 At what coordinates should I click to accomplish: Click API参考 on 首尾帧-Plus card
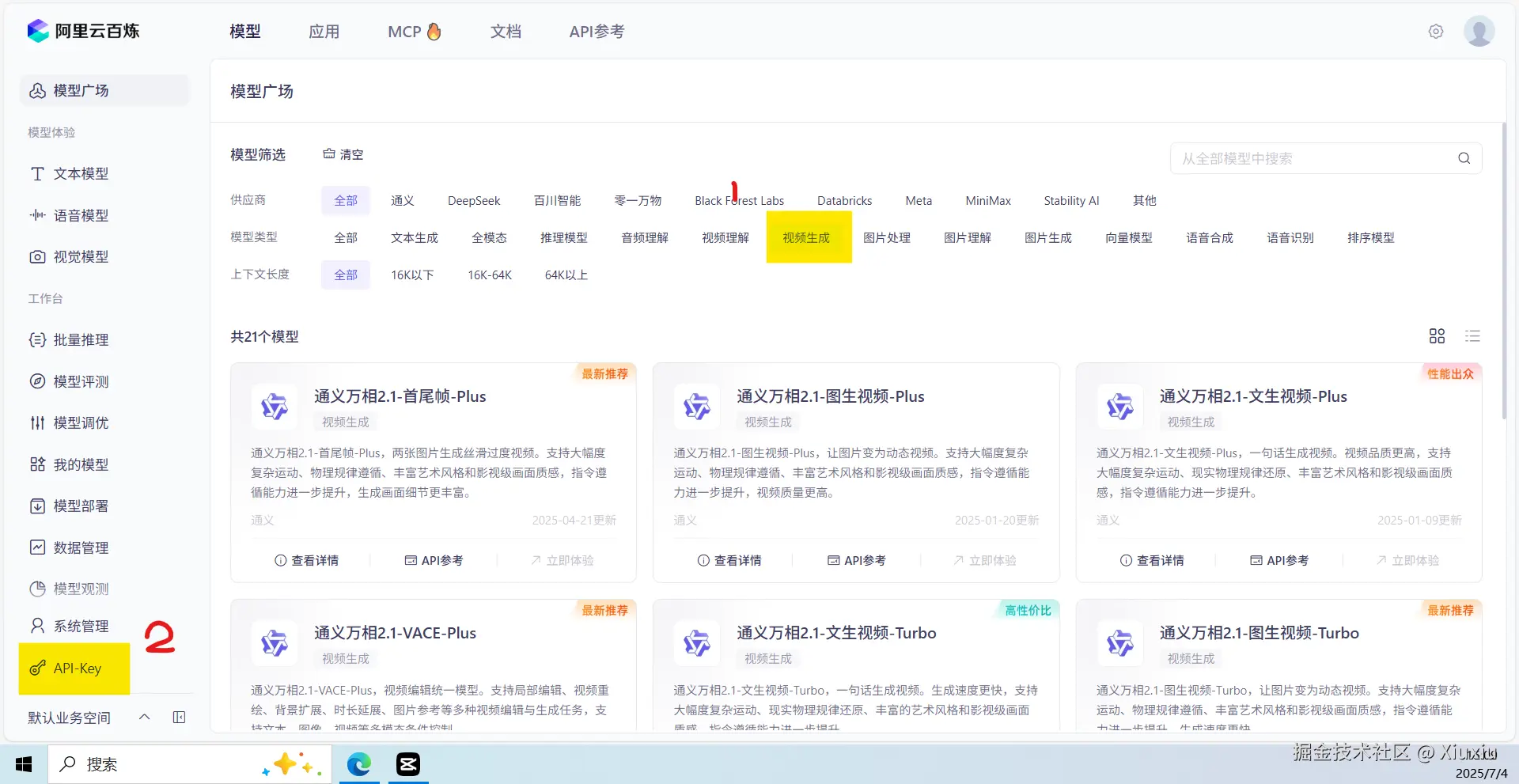click(434, 560)
